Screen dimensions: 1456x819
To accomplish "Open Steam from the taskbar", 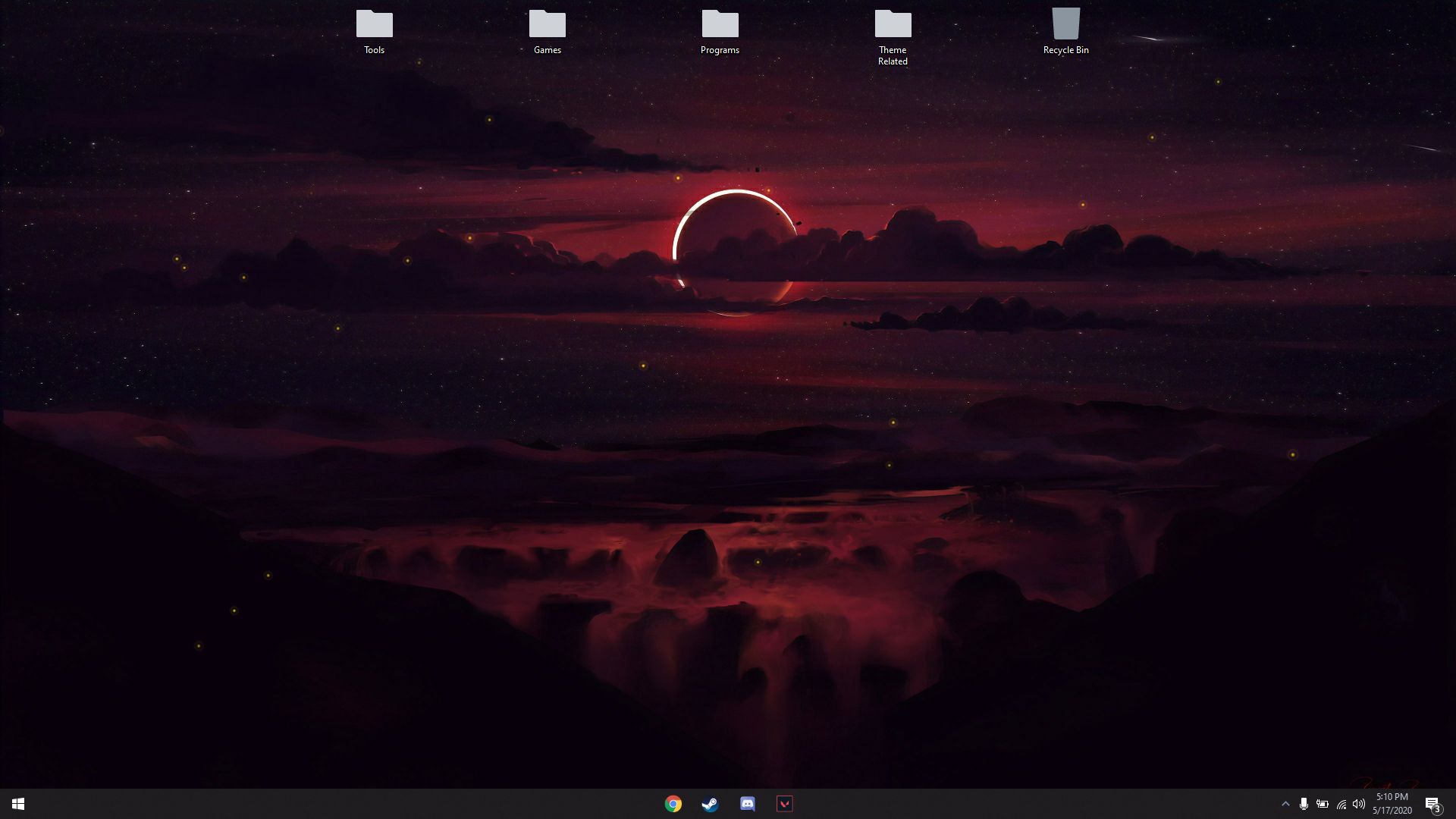I will pyautogui.click(x=710, y=804).
